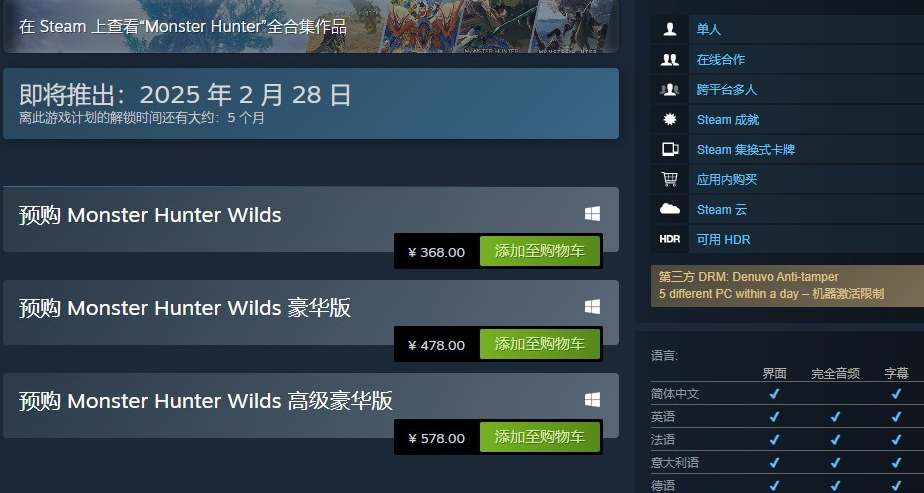Image resolution: width=924 pixels, height=493 pixels.
Task: Click the 跨平台多人 category link
Action: click(x=727, y=90)
